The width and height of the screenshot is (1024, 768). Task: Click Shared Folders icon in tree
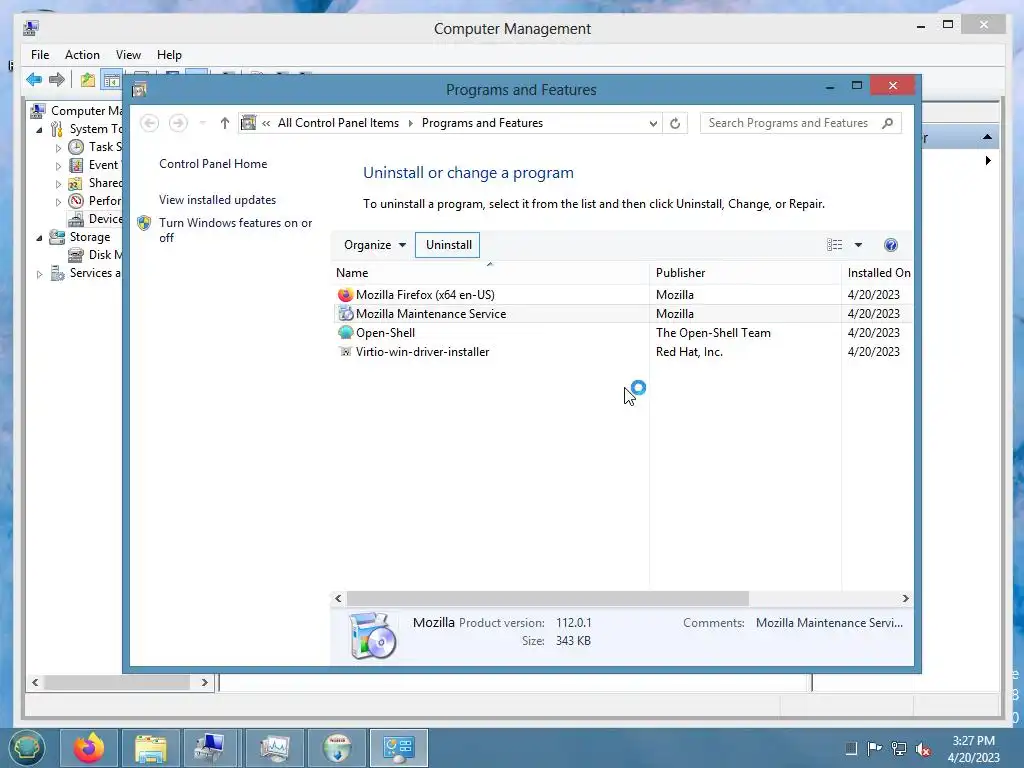76,183
